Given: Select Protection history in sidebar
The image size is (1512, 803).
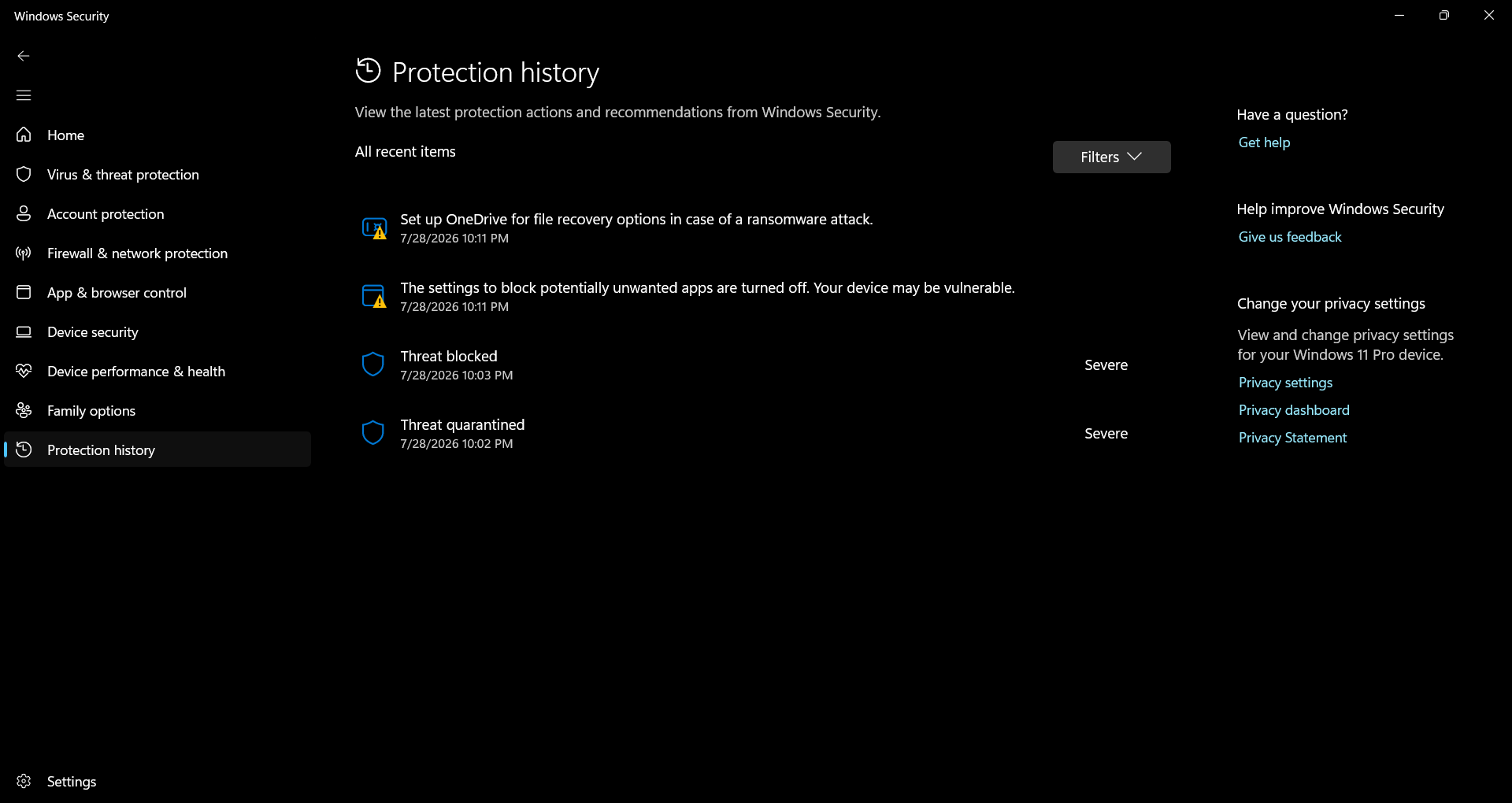Looking at the screenshot, I should (157, 450).
